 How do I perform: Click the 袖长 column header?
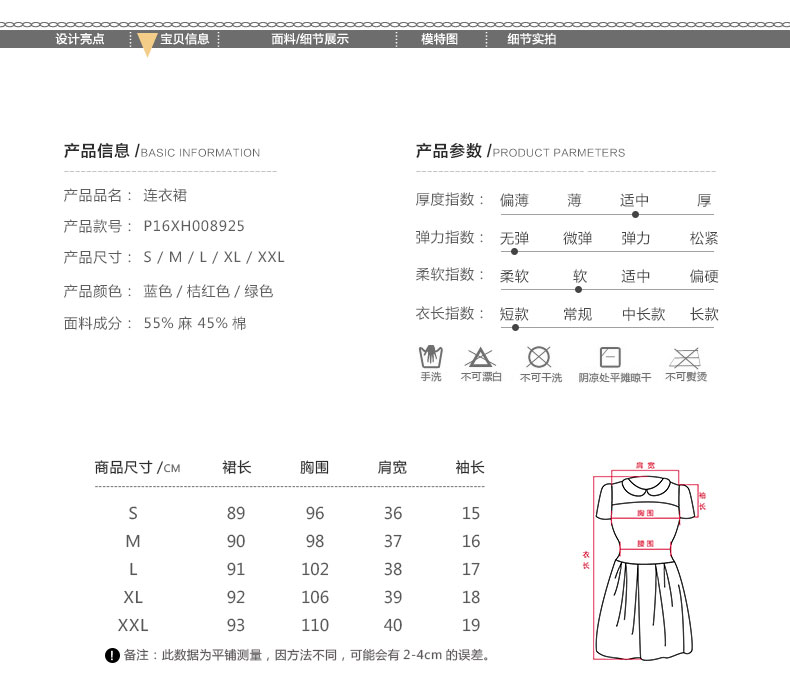(470, 467)
